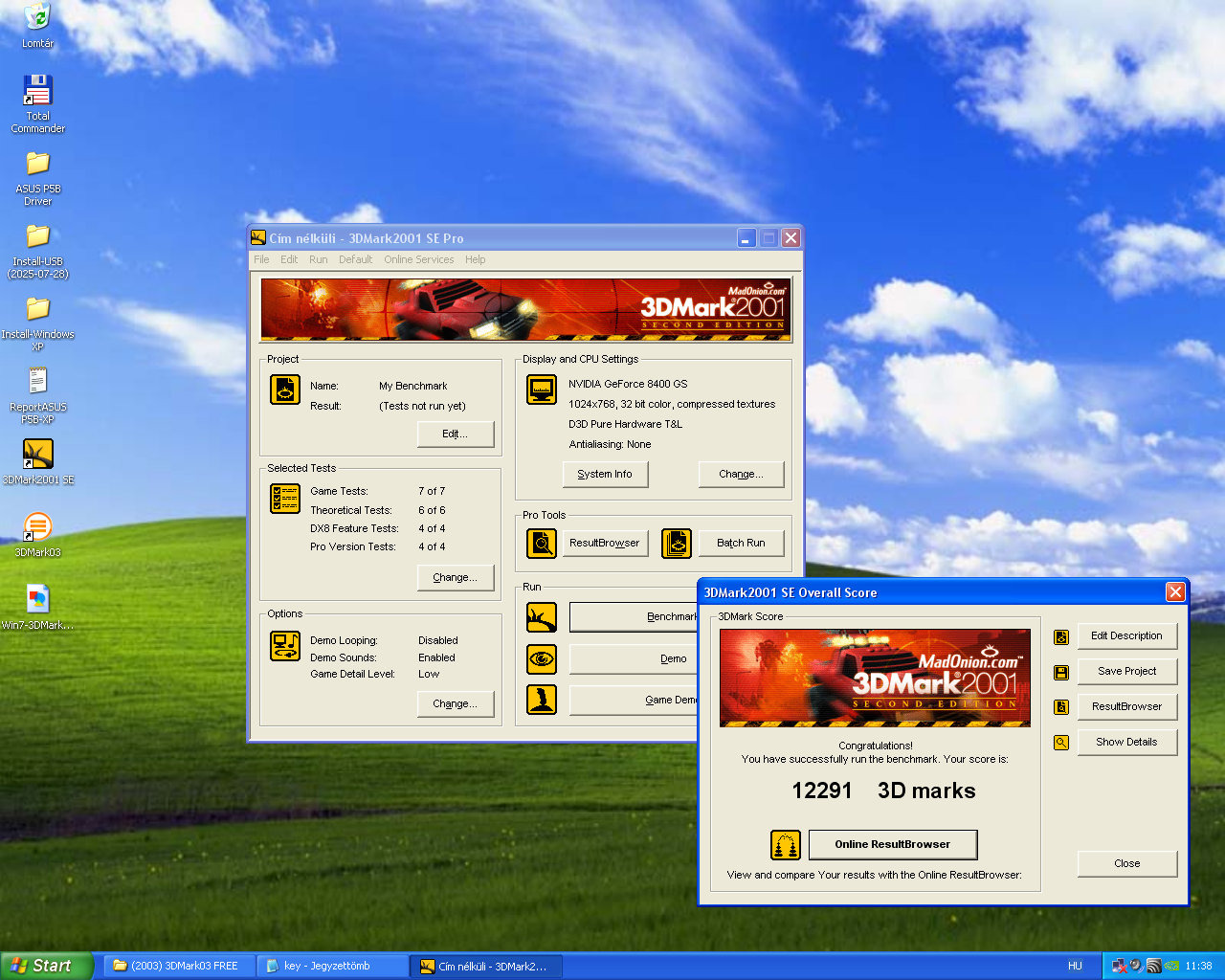The image size is (1225, 980).
Task: Click the Show Details button
Action: click(x=1127, y=742)
